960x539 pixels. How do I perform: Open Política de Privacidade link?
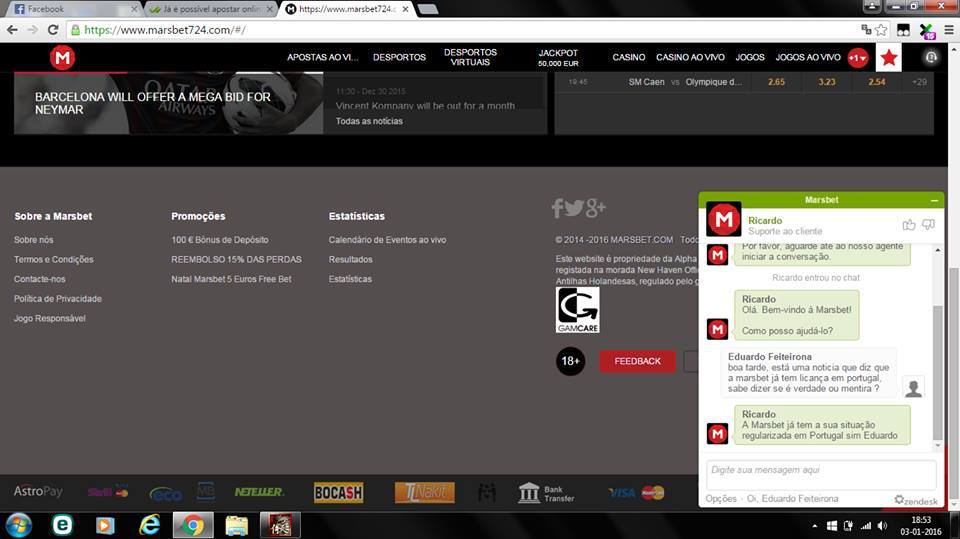[x=58, y=299]
